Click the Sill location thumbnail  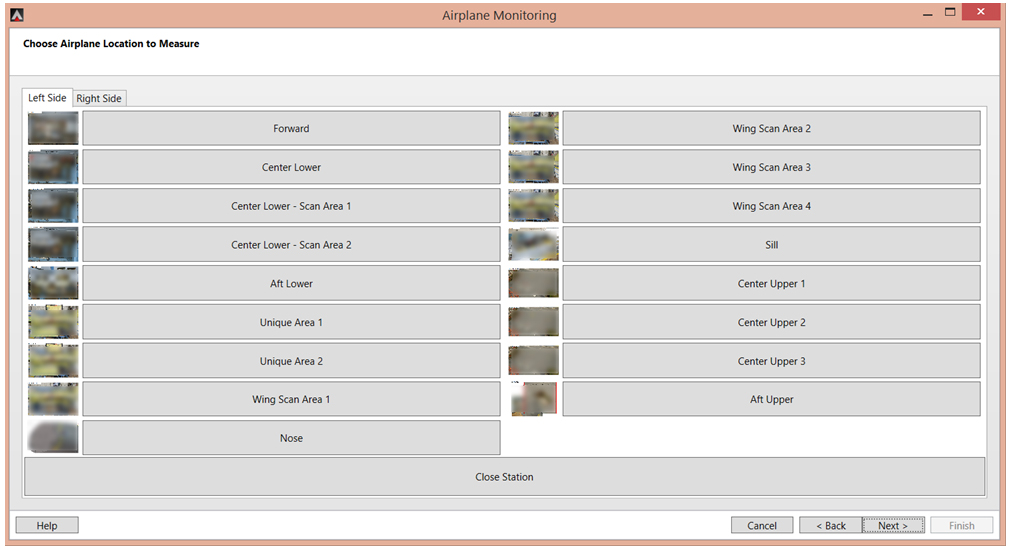coord(533,245)
